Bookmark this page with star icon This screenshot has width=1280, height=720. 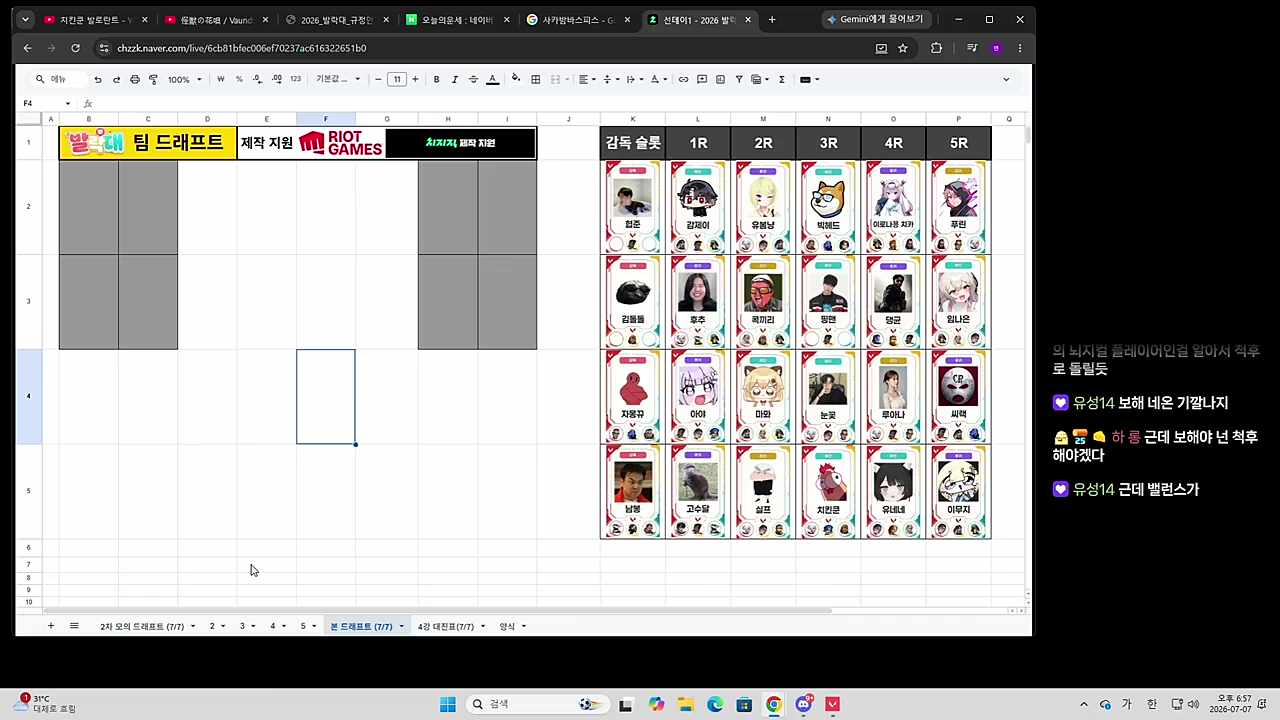point(903,48)
